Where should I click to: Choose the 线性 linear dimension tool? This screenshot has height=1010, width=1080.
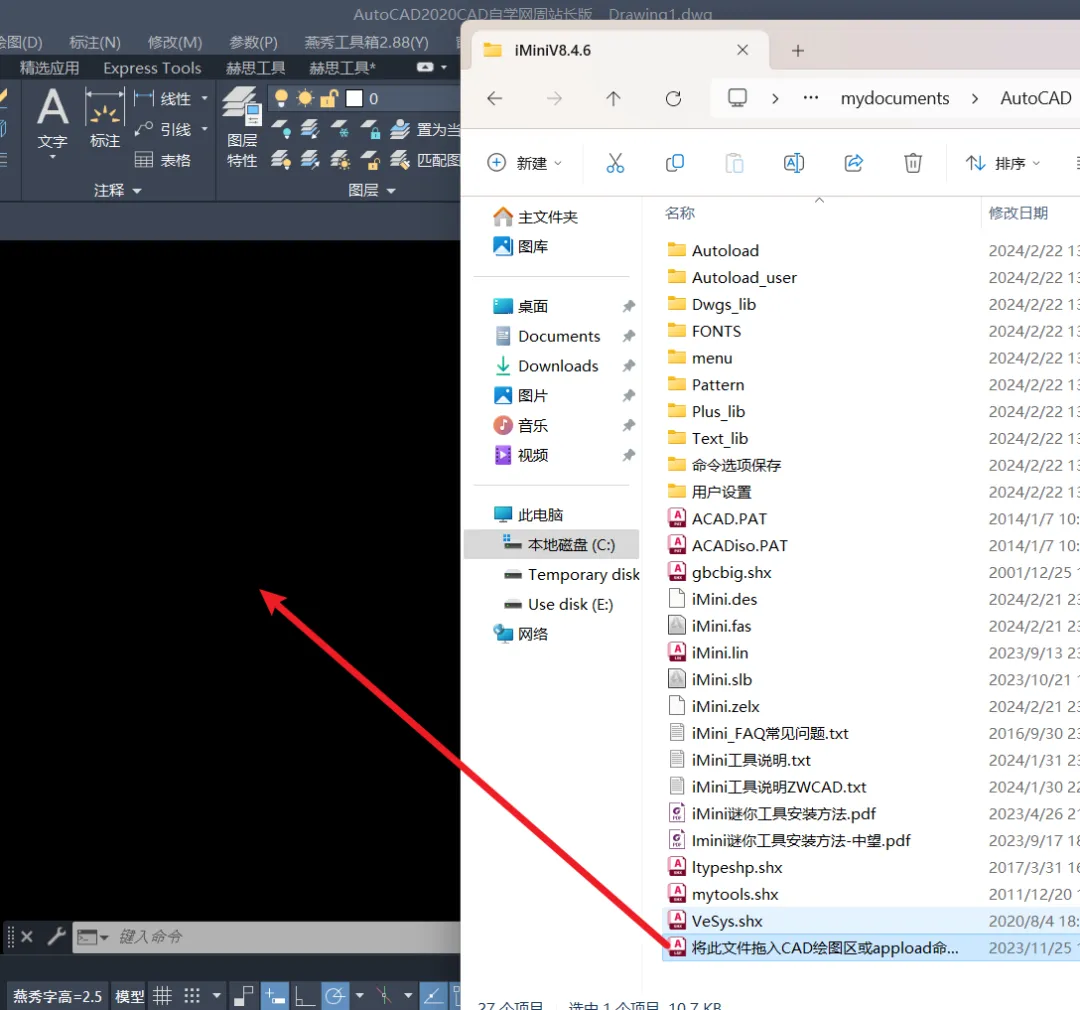(x=164, y=99)
